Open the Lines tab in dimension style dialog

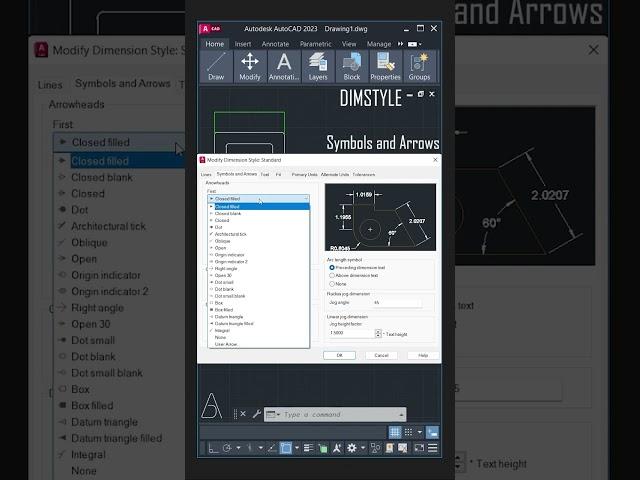tap(206, 175)
